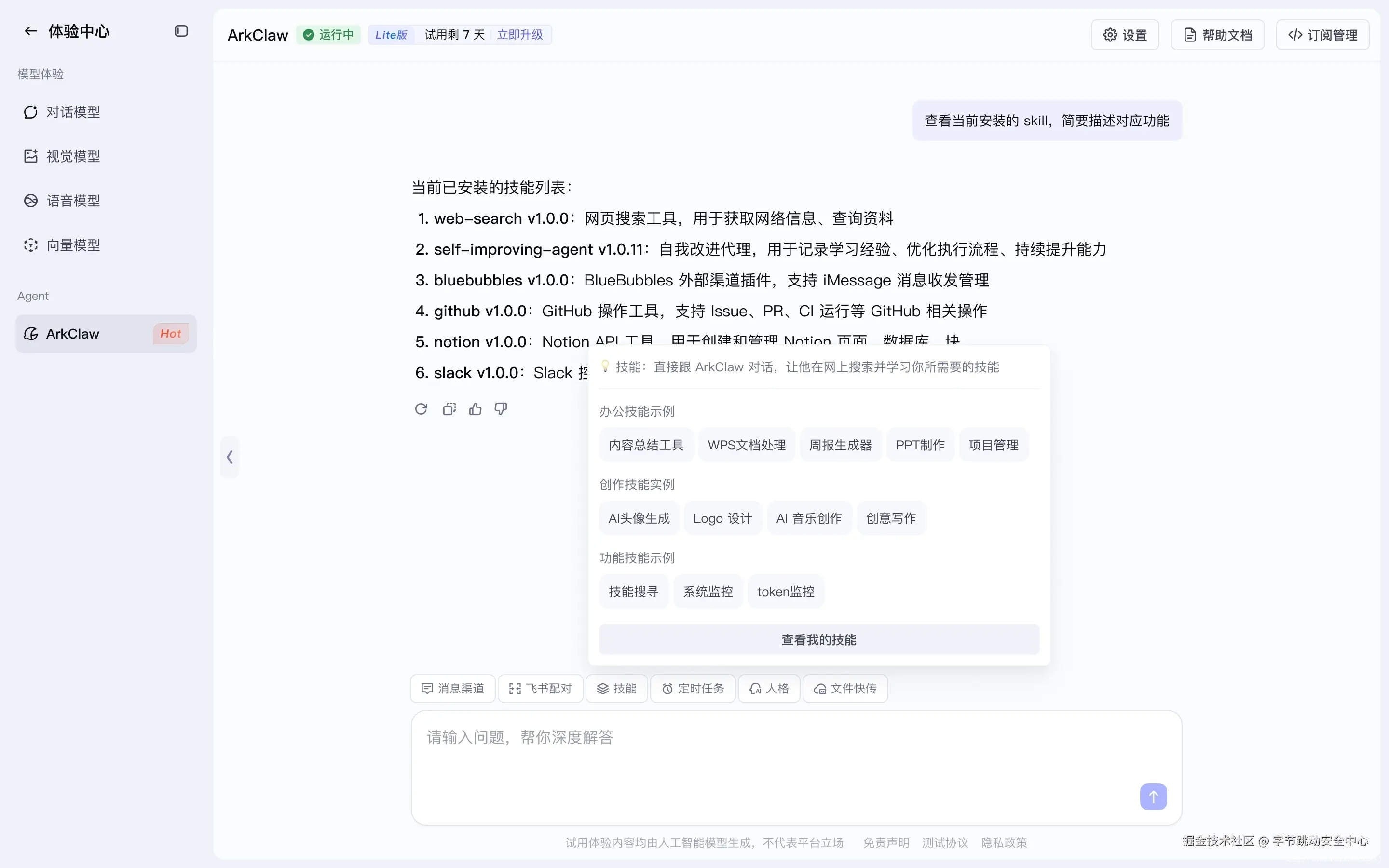Give the reply a thumbs down
The height and width of the screenshot is (868, 1389).
tap(501, 409)
